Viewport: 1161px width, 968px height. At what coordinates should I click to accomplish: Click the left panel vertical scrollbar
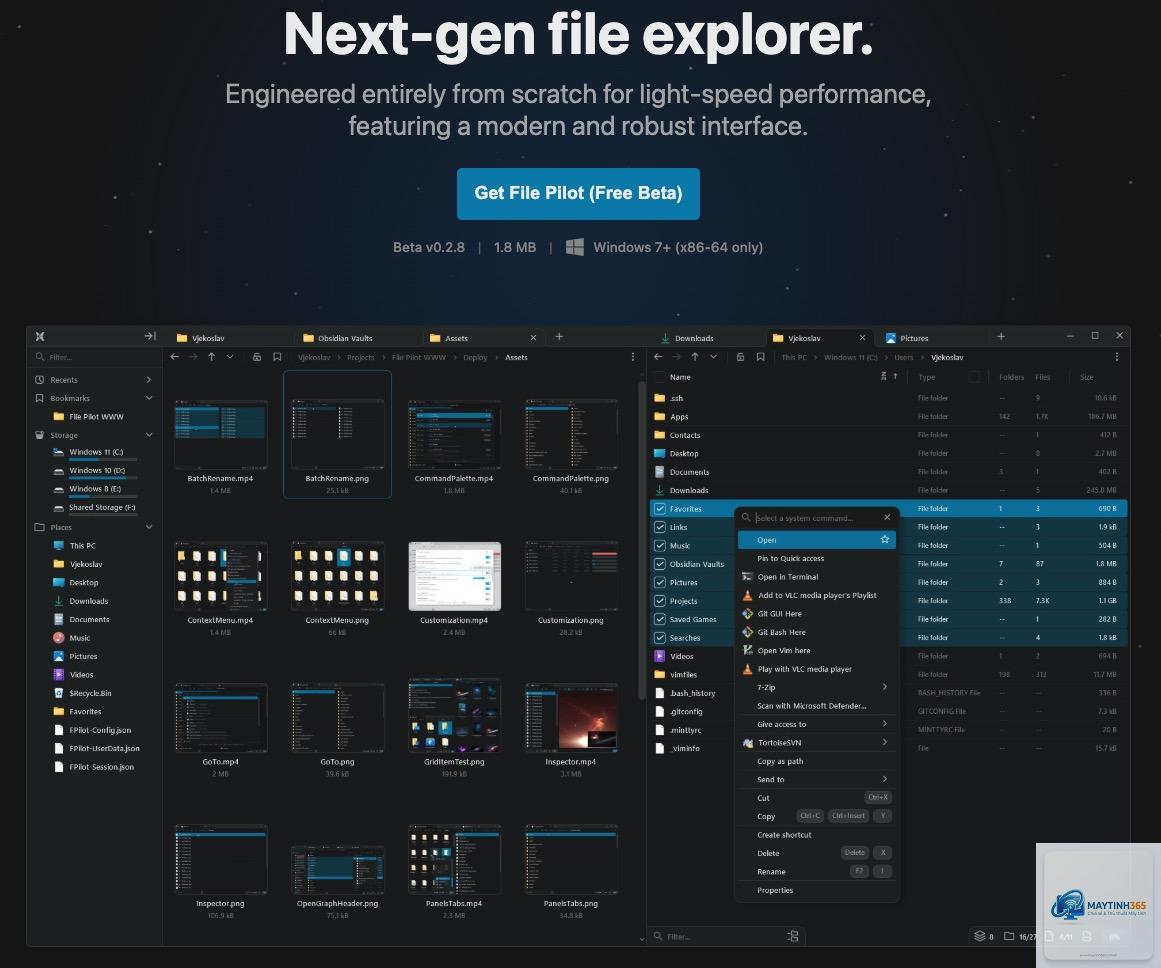pos(641,541)
